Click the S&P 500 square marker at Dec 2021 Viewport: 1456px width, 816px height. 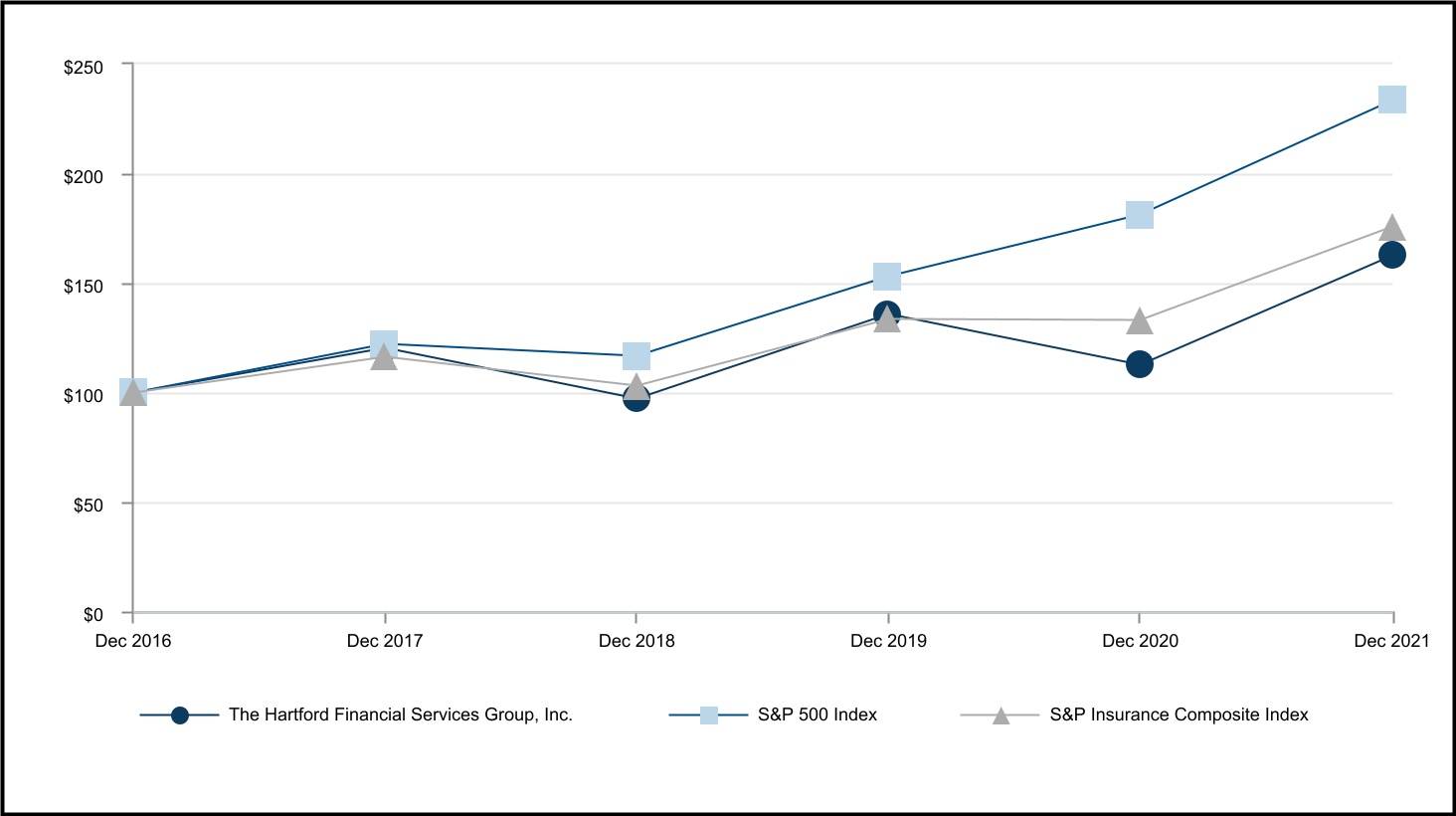(x=1391, y=100)
